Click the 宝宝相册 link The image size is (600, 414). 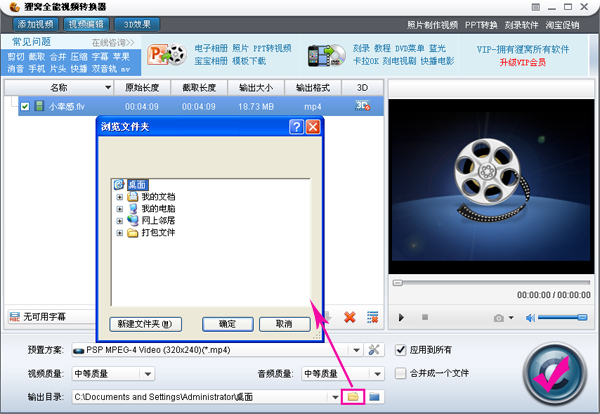coord(211,61)
